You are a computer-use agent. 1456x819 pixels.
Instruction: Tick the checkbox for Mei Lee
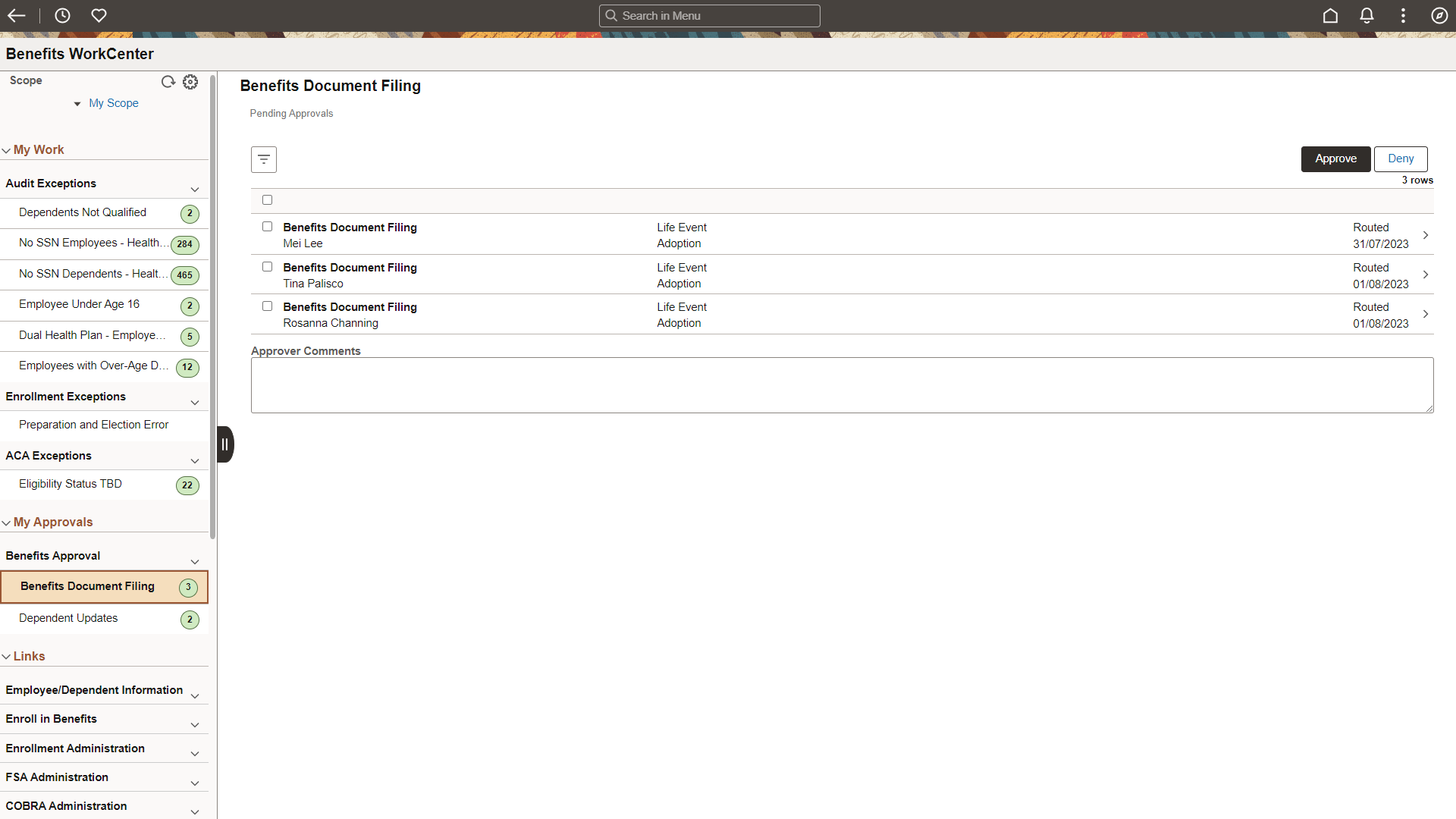(x=267, y=227)
